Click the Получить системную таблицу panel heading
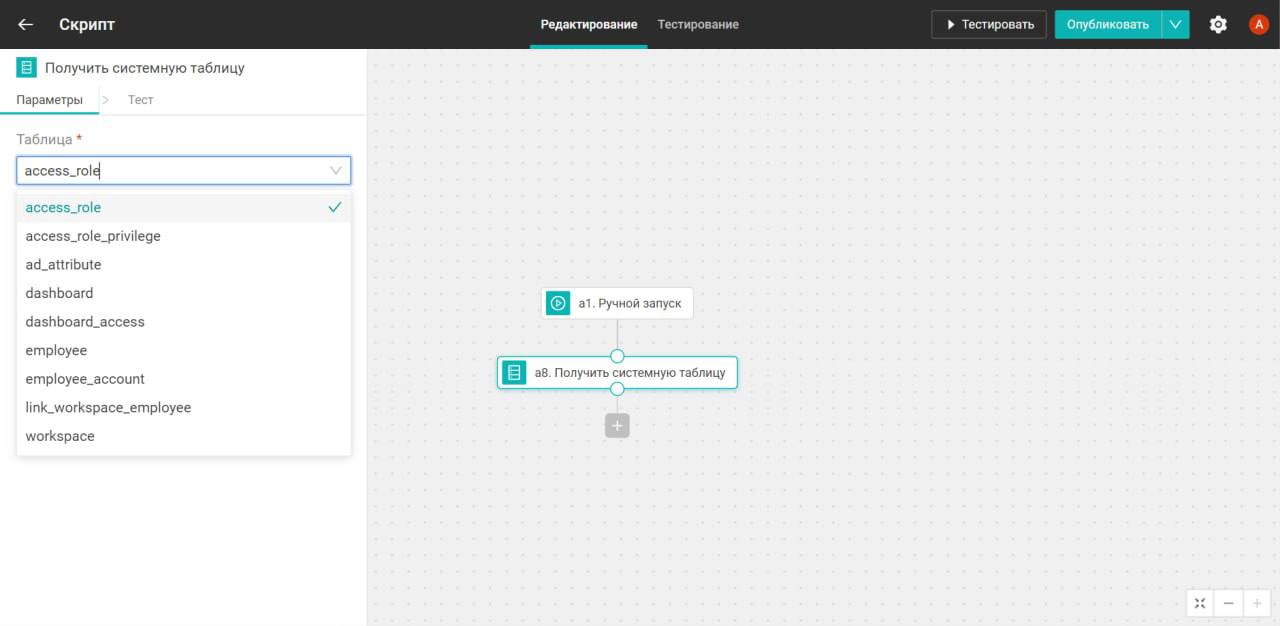The width and height of the screenshot is (1280, 626). [145, 68]
